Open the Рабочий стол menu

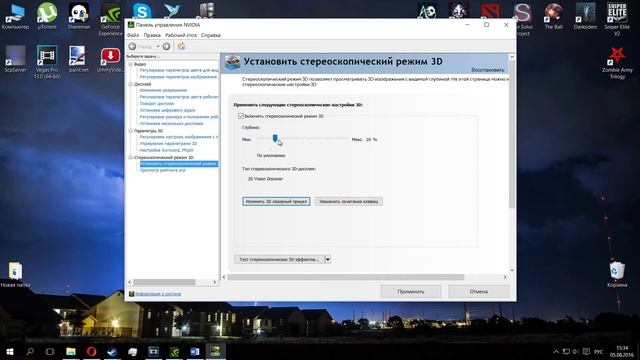181,35
